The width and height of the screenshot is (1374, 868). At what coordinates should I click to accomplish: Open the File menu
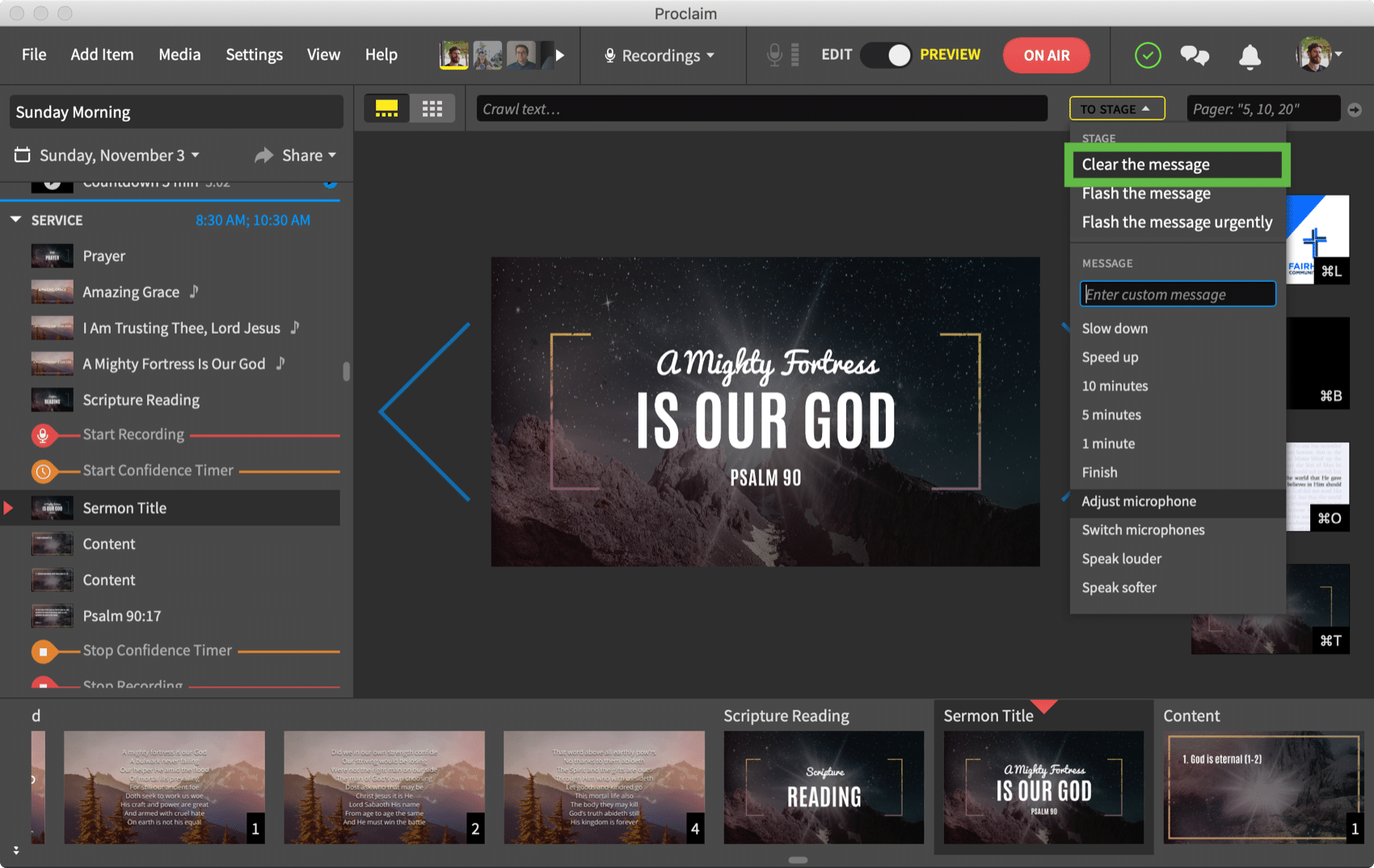point(34,54)
